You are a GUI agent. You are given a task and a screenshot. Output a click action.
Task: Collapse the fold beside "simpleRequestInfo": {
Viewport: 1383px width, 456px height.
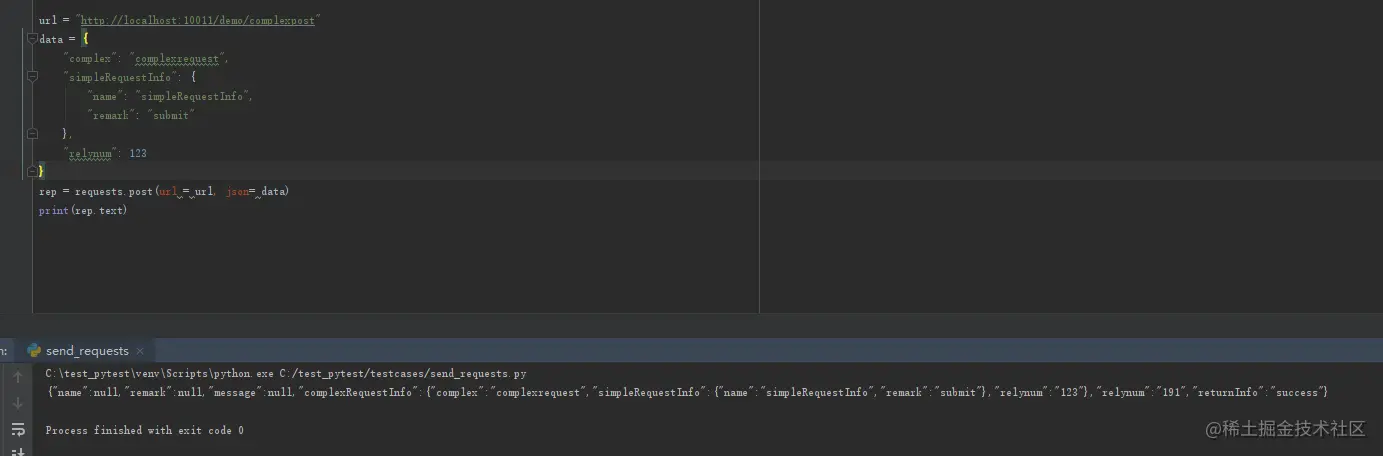click(33, 77)
